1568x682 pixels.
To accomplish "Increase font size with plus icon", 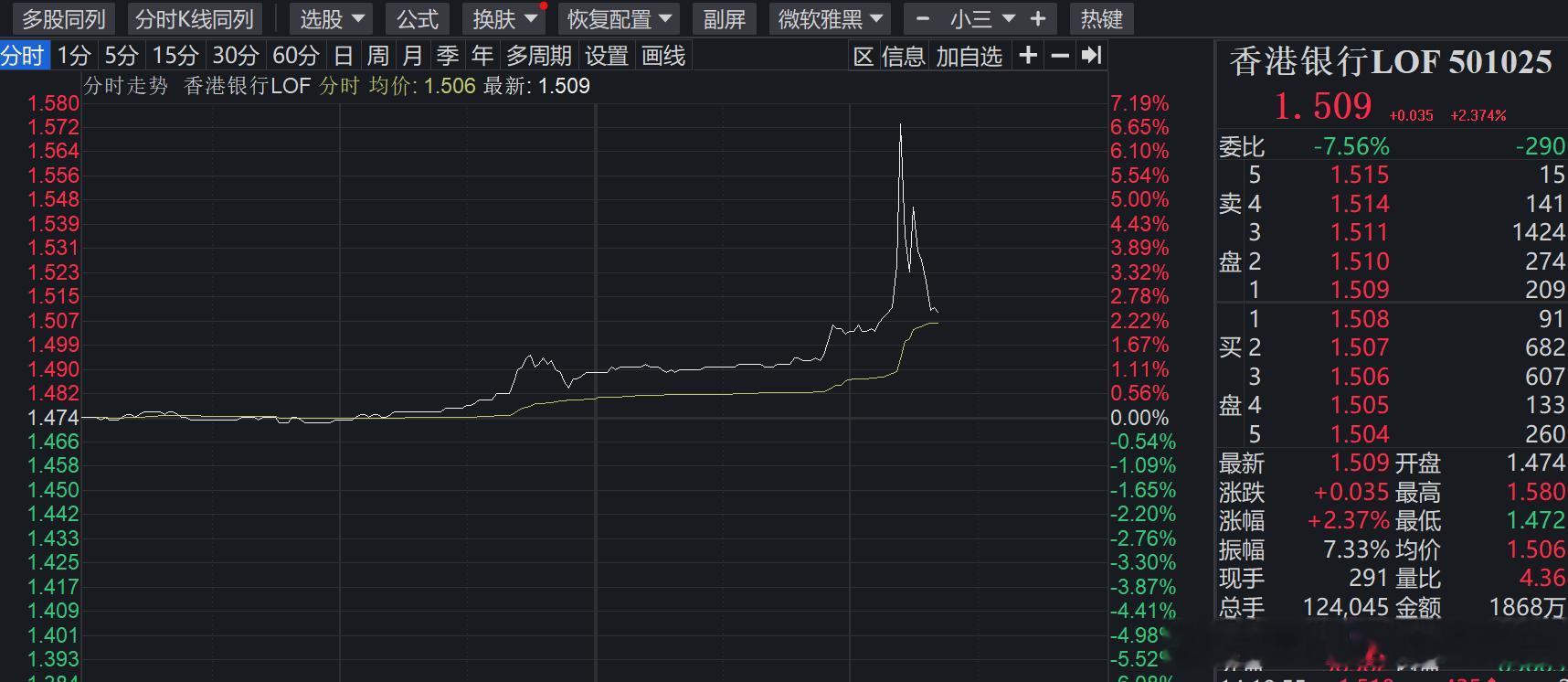I will click(x=1038, y=18).
